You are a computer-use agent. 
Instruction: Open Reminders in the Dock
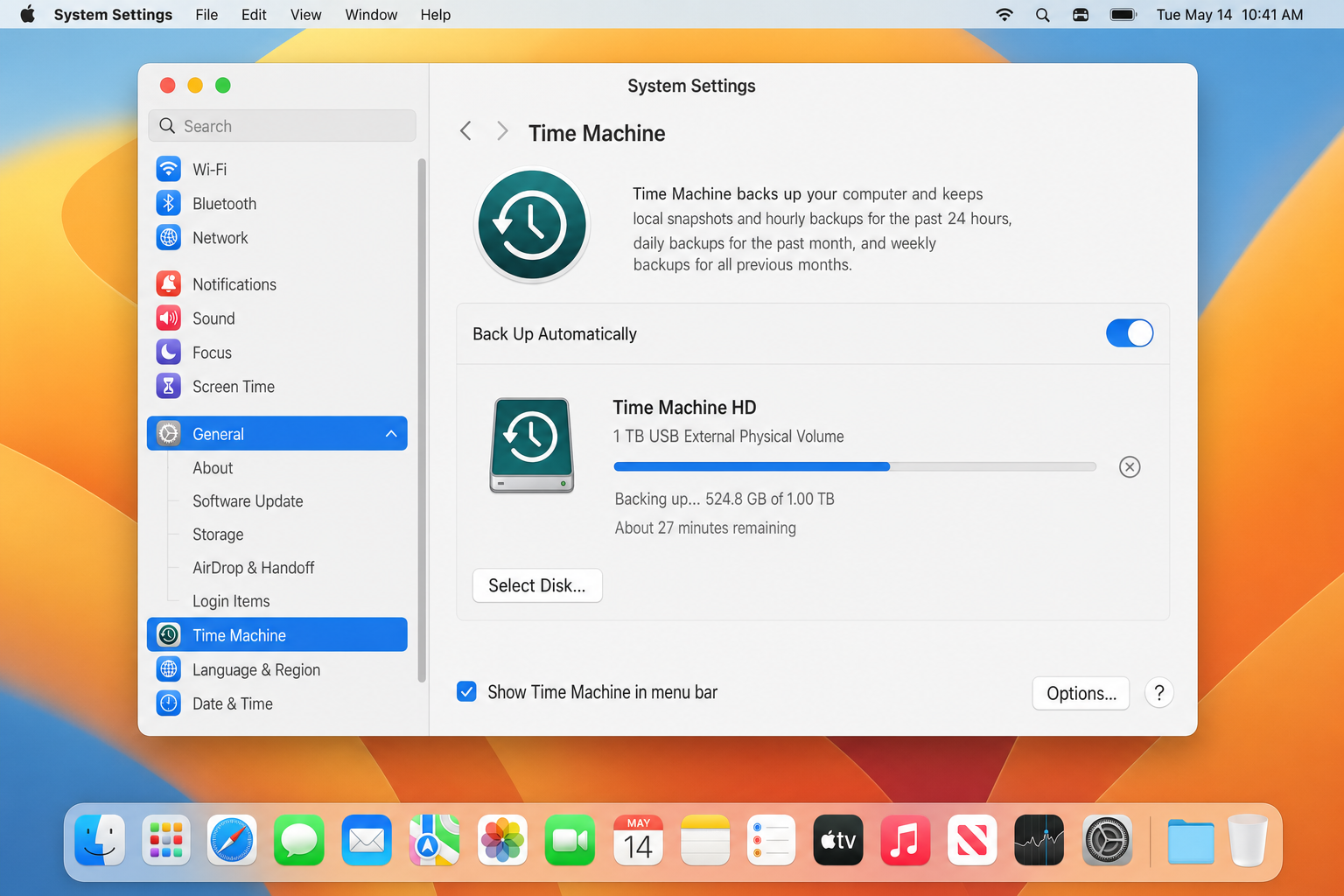click(771, 840)
